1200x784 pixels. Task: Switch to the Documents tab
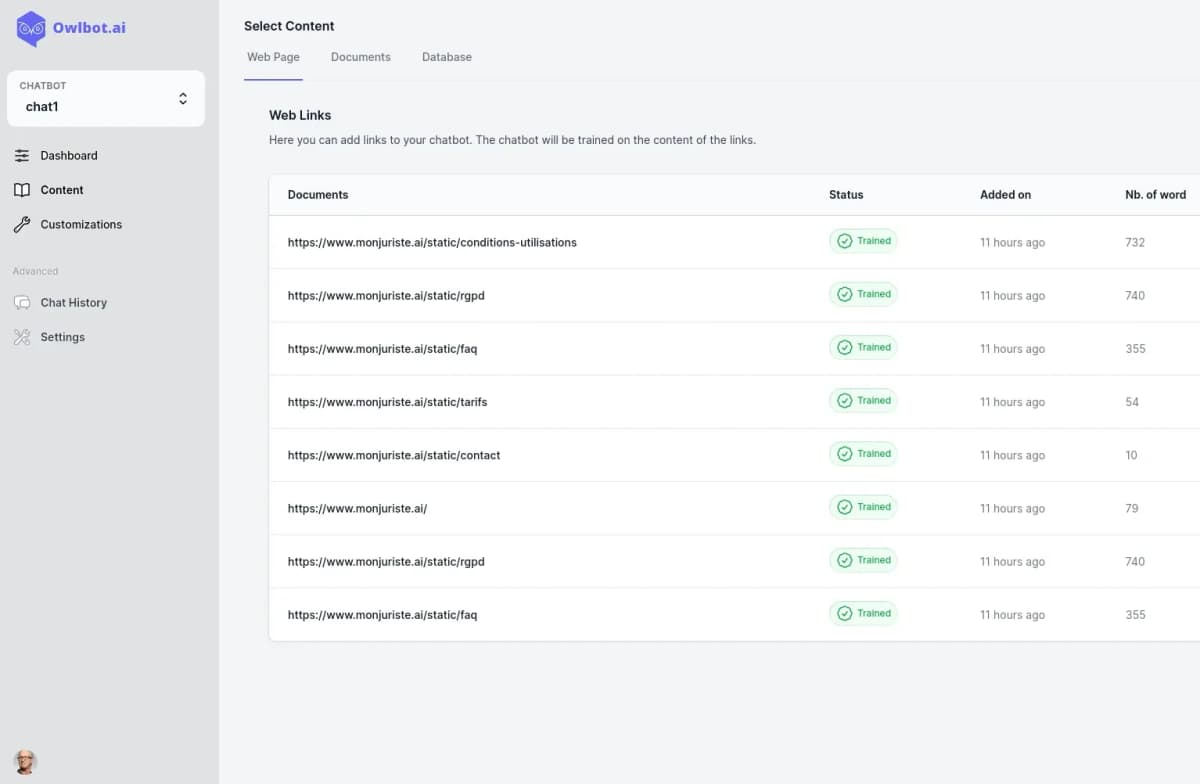pyautogui.click(x=361, y=57)
